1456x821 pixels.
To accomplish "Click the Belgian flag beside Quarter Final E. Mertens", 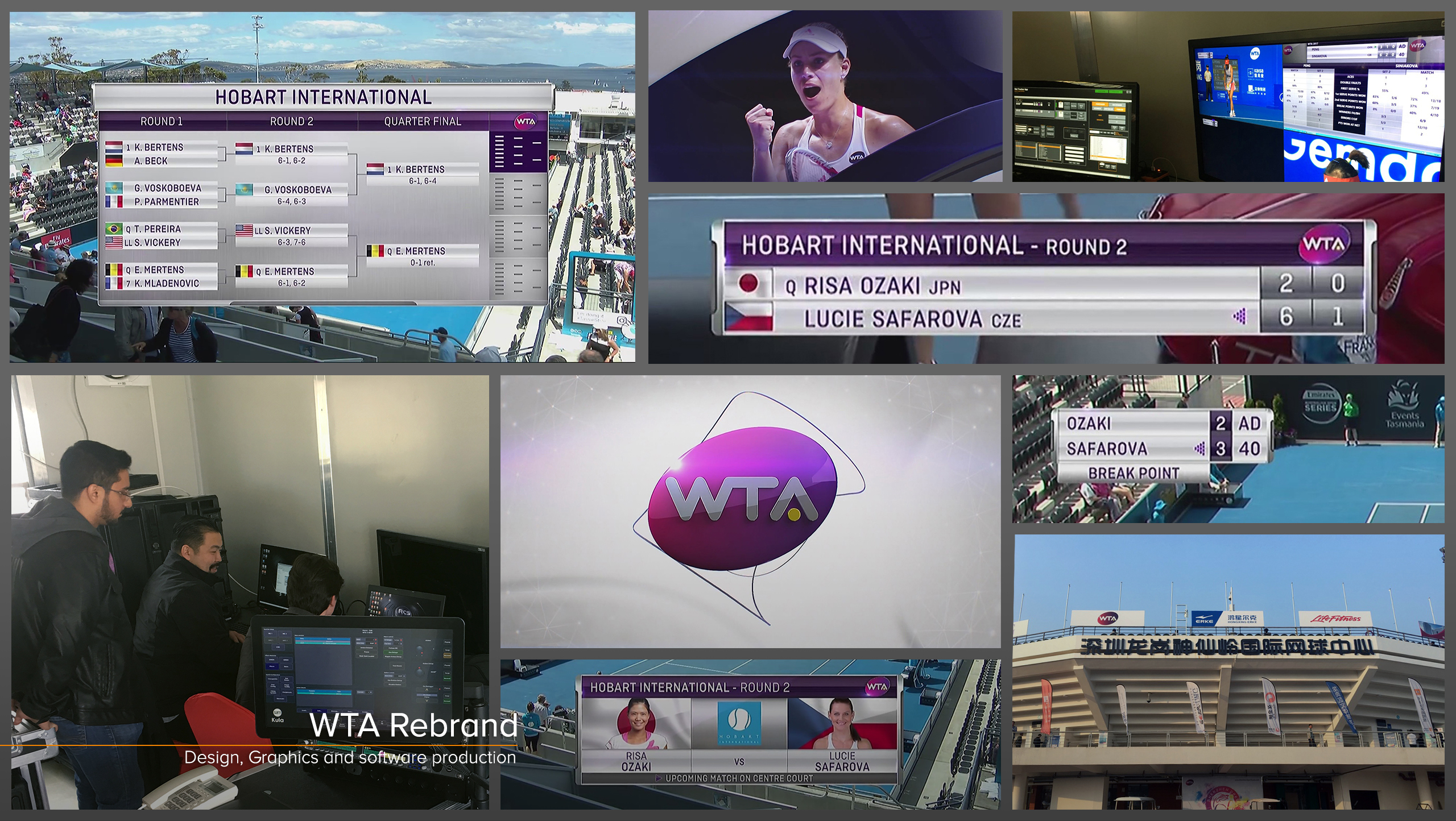I will (375, 251).
